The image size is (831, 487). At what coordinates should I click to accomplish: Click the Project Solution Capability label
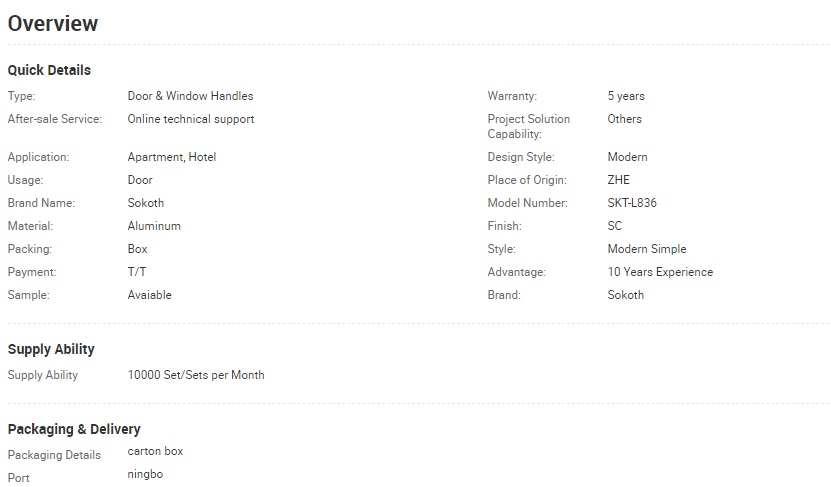528,126
